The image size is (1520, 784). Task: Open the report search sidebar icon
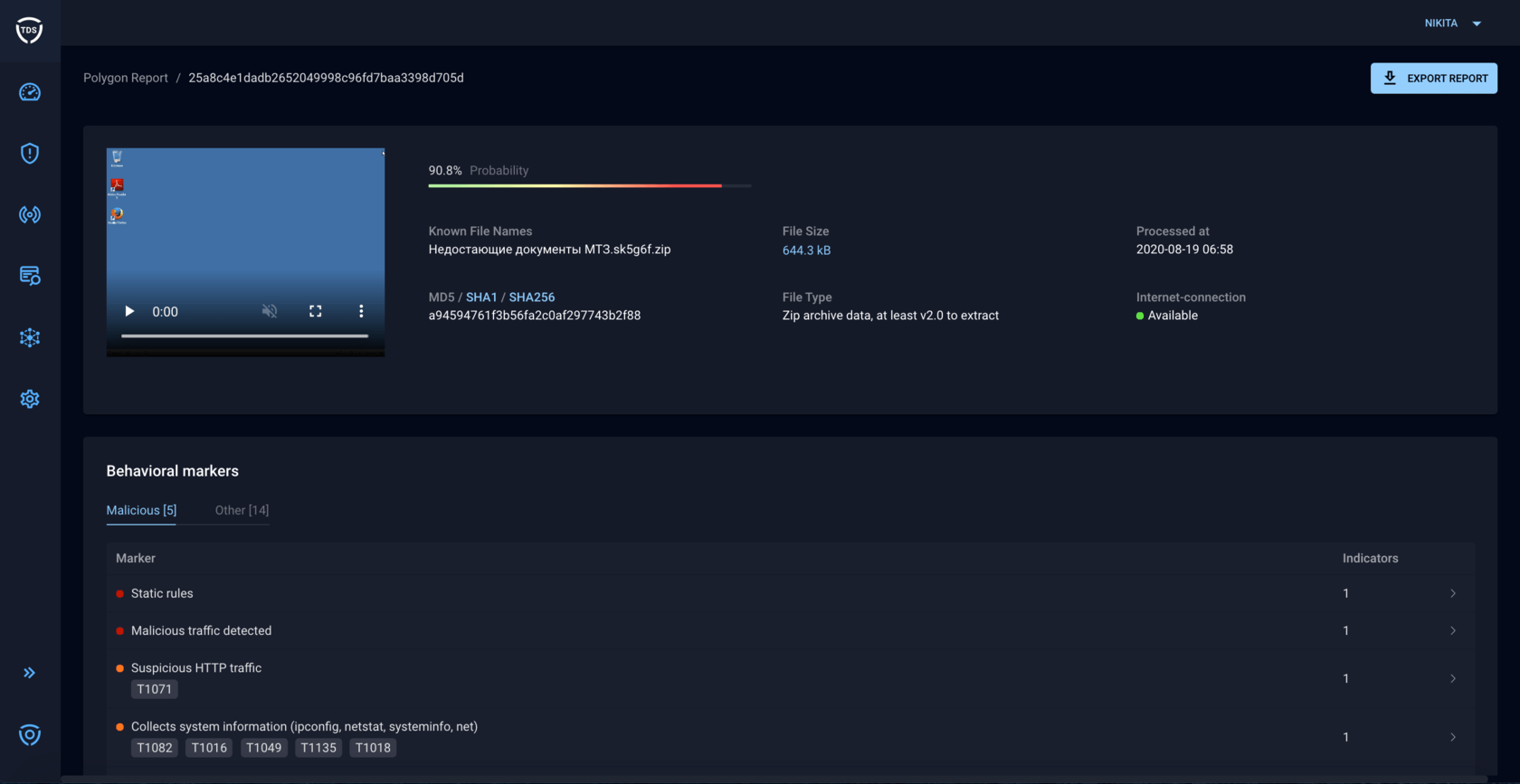[x=30, y=276]
